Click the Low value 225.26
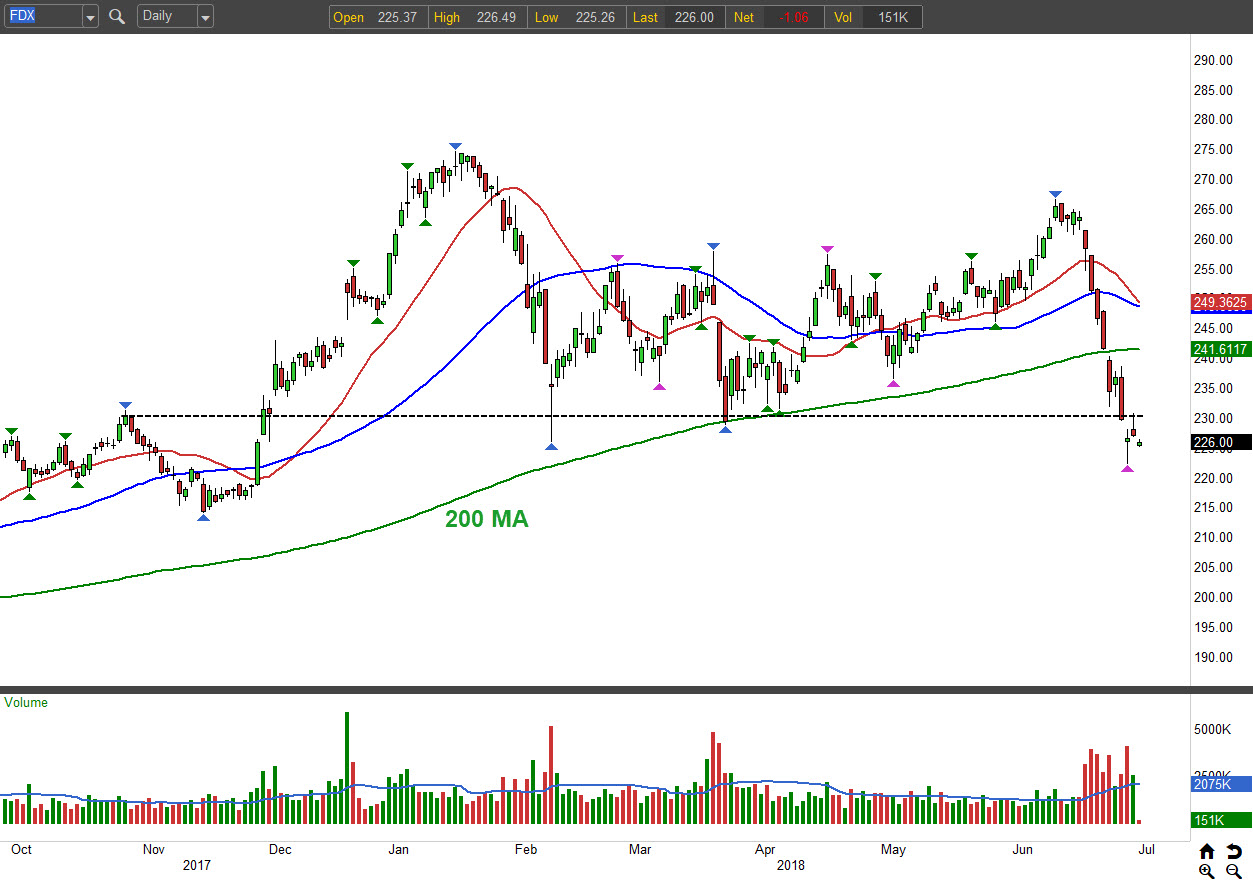Image resolution: width=1253 pixels, height=881 pixels. coord(594,17)
